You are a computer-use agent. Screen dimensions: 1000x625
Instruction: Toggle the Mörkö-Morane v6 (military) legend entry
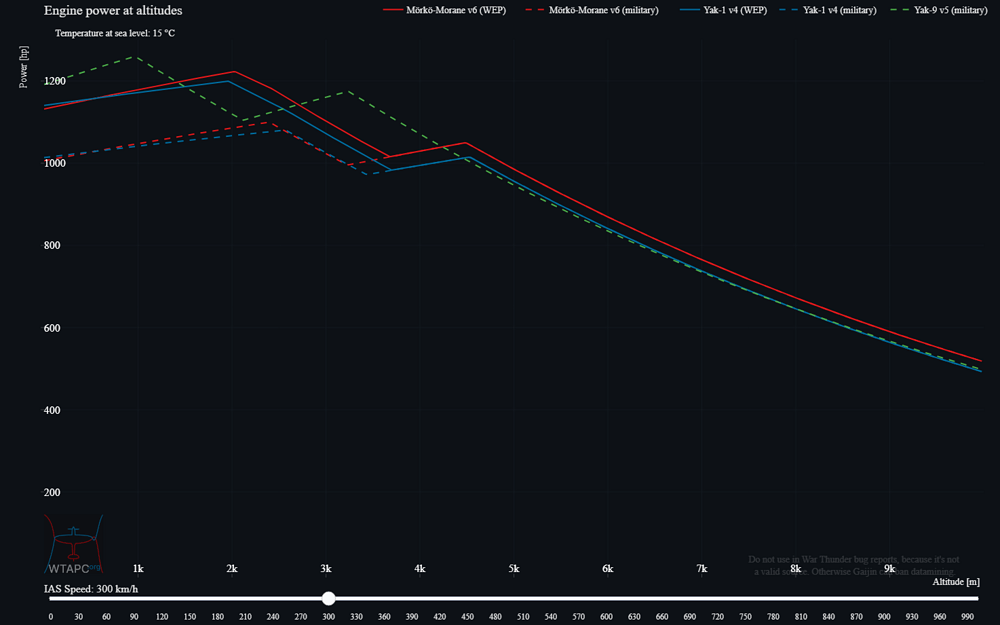tap(592, 10)
